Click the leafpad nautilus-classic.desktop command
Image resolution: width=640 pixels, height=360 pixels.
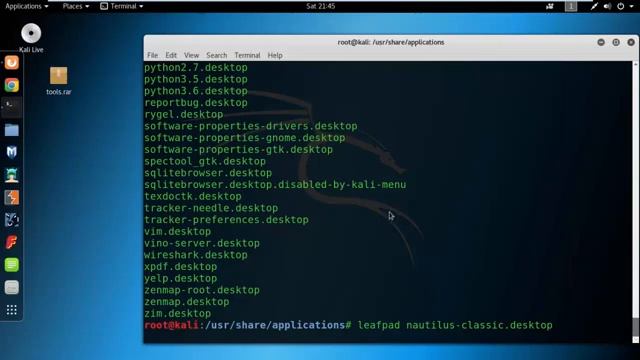(x=455, y=325)
